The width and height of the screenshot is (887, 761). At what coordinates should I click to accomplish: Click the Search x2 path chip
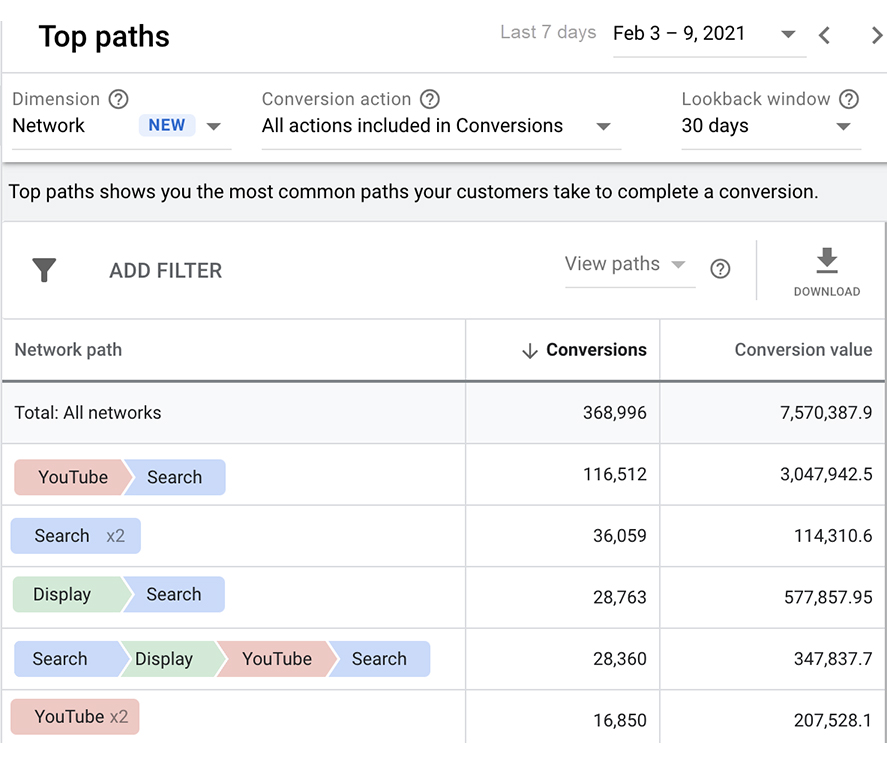click(76, 536)
